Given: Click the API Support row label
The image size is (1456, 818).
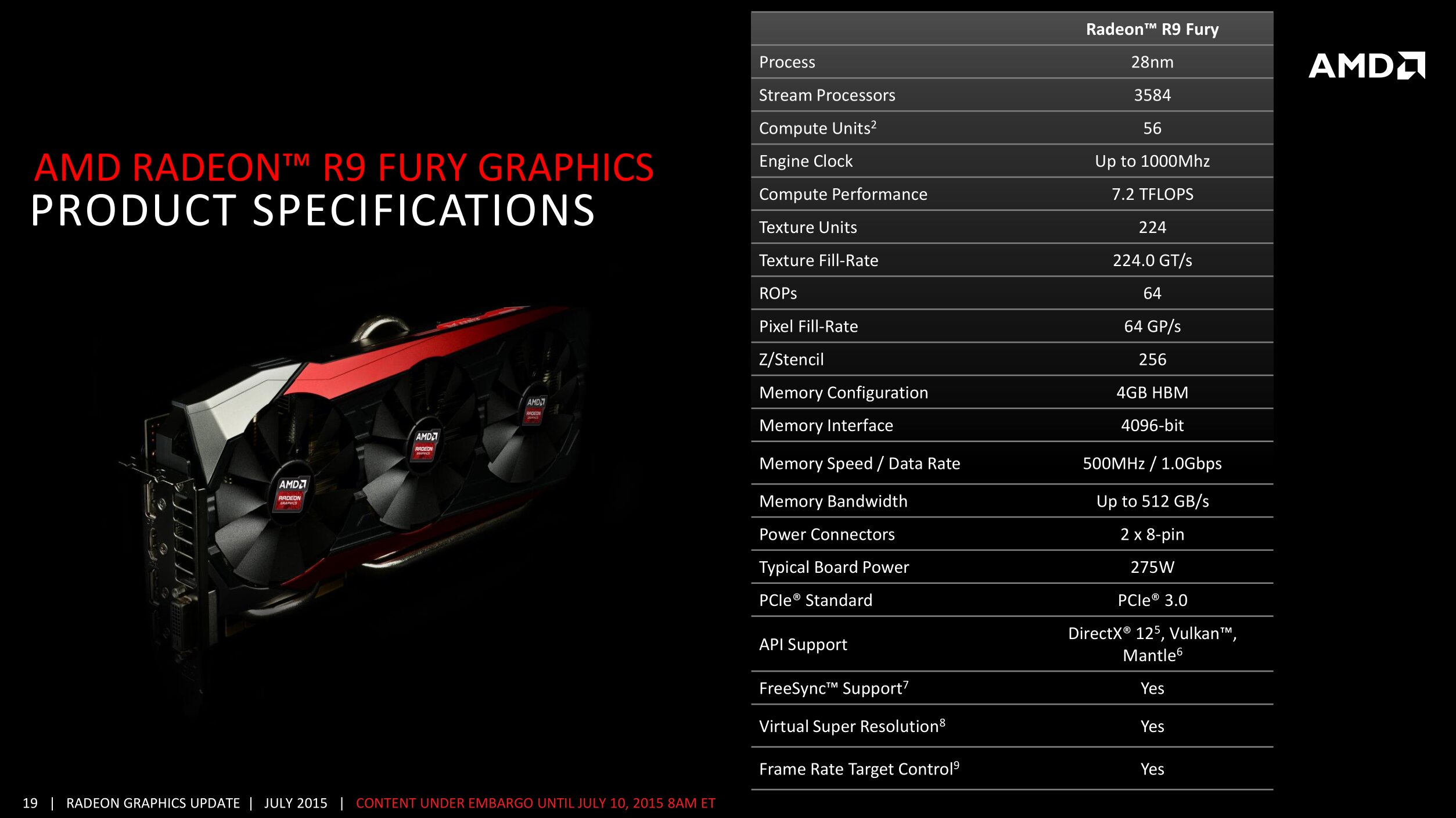Looking at the screenshot, I should (803, 644).
